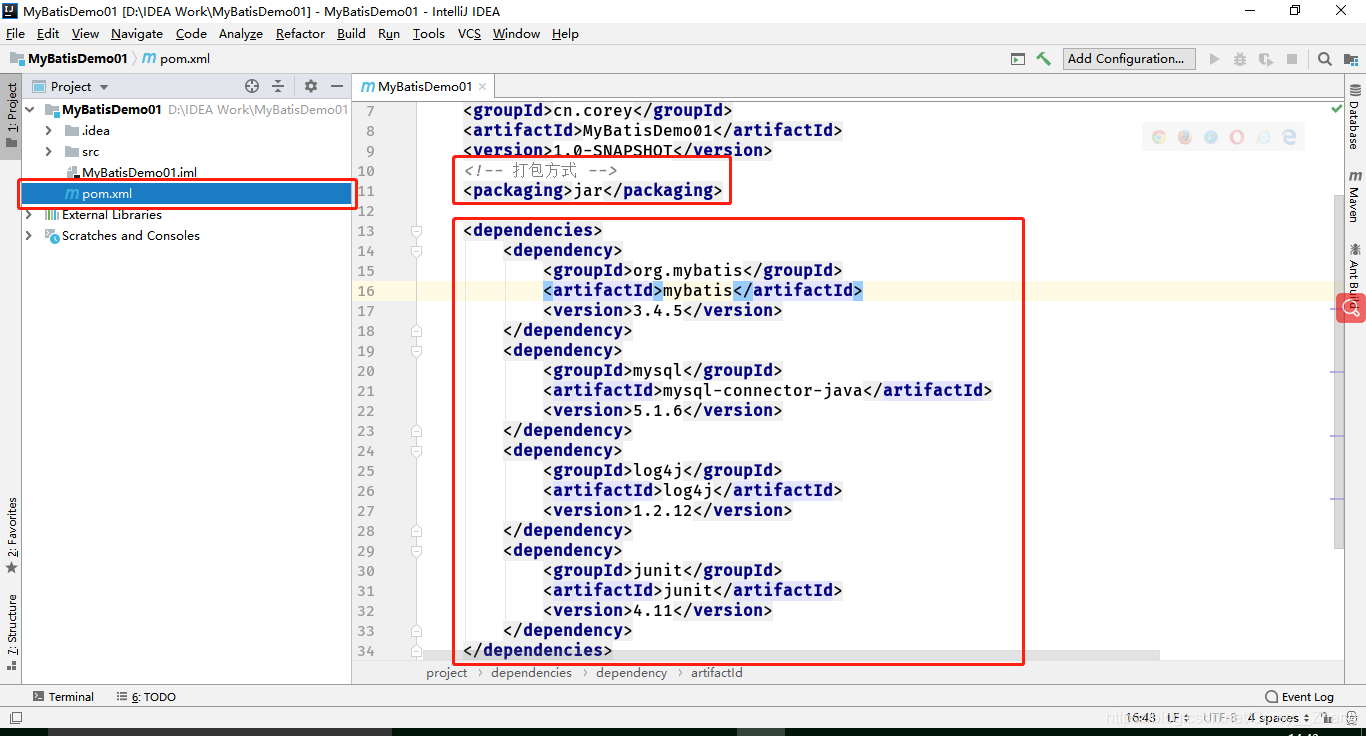Open the Navigate menu
The width and height of the screenshot is (1366, 736).
point(136,33)
